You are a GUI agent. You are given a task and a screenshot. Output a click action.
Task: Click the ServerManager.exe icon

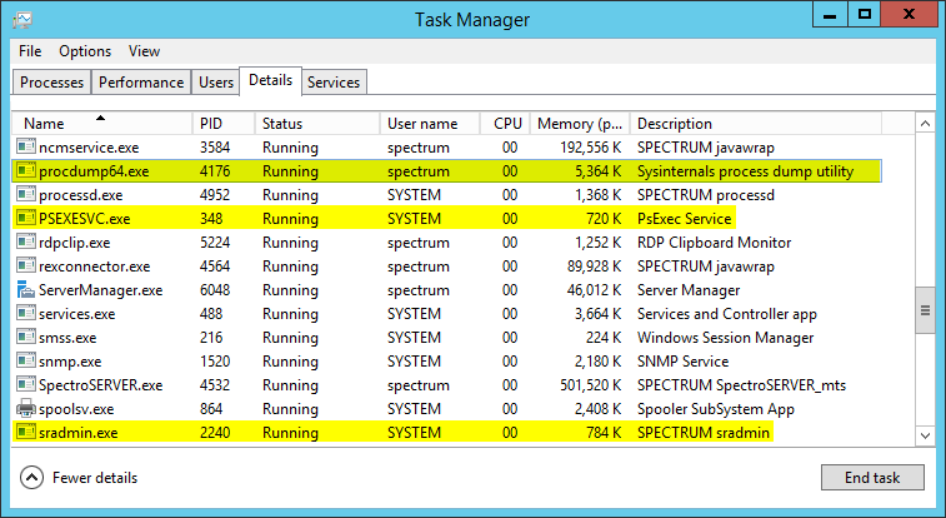click(26, 290)
